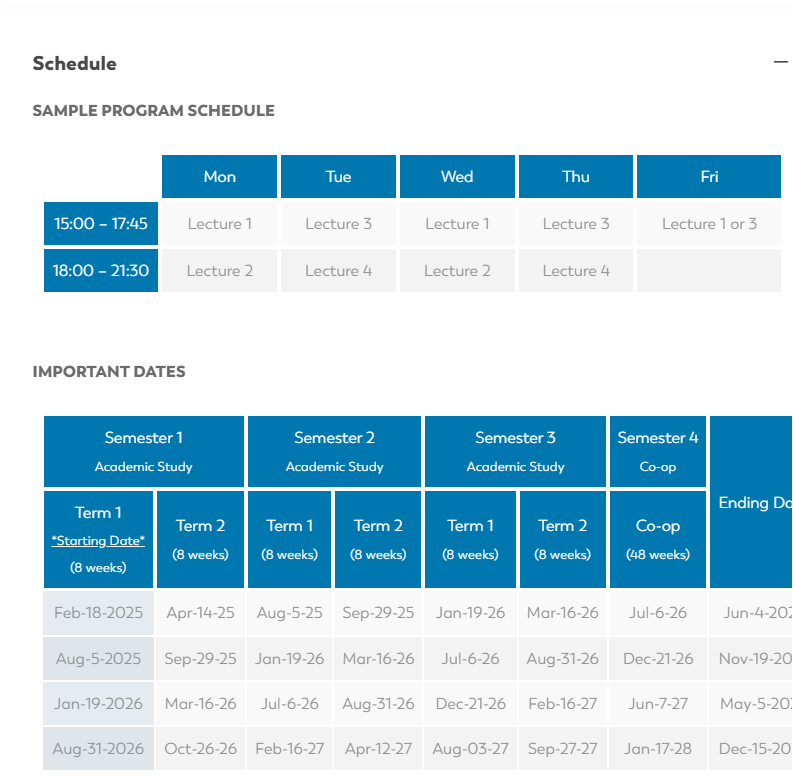This screenshot has height=777, width=793.
Task: Click the Lecture 1 or 3 cell
Action: [709, 224]
